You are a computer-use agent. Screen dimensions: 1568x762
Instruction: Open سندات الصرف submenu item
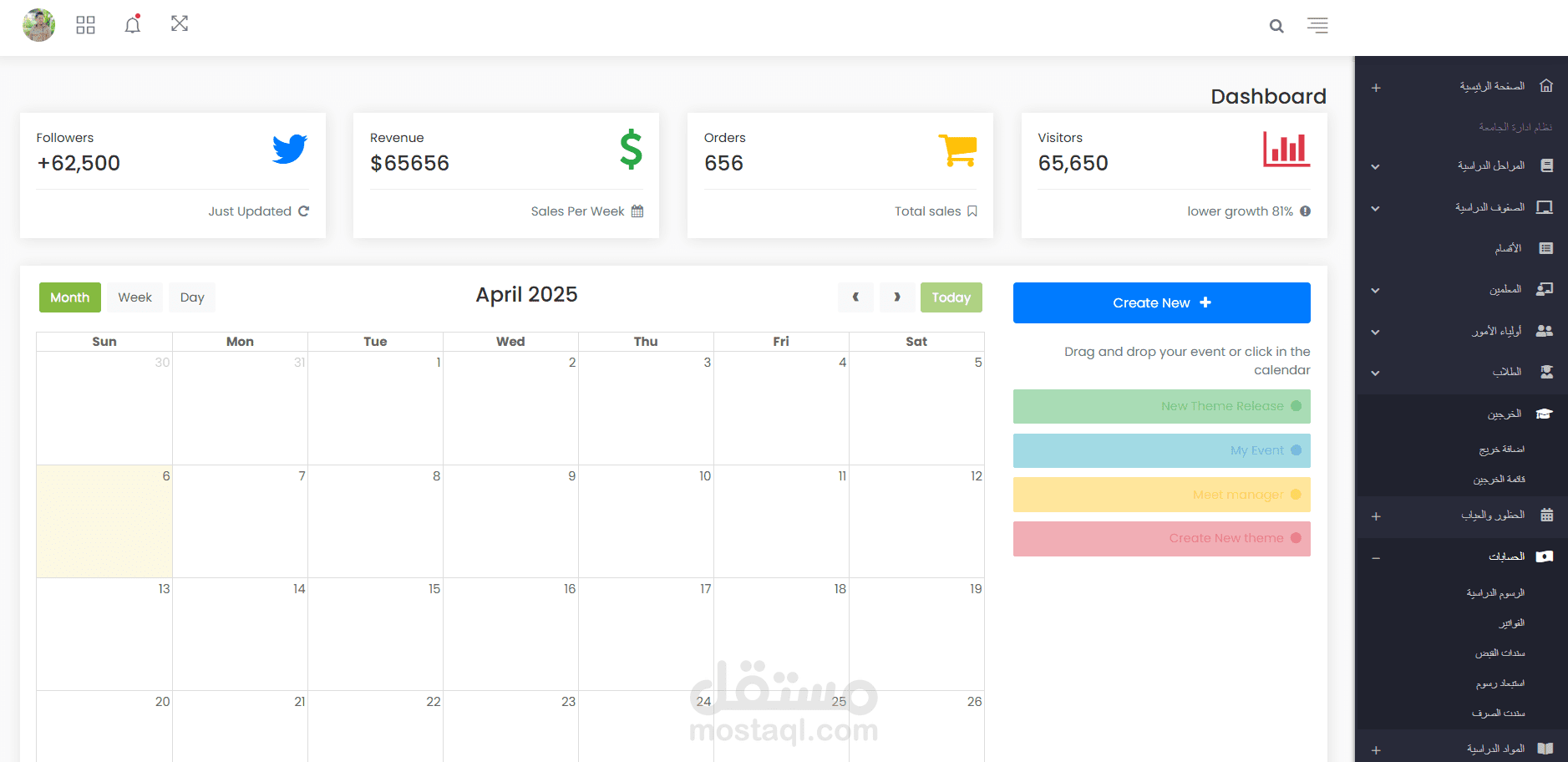pyautogui.click(x=1499, y=714)
